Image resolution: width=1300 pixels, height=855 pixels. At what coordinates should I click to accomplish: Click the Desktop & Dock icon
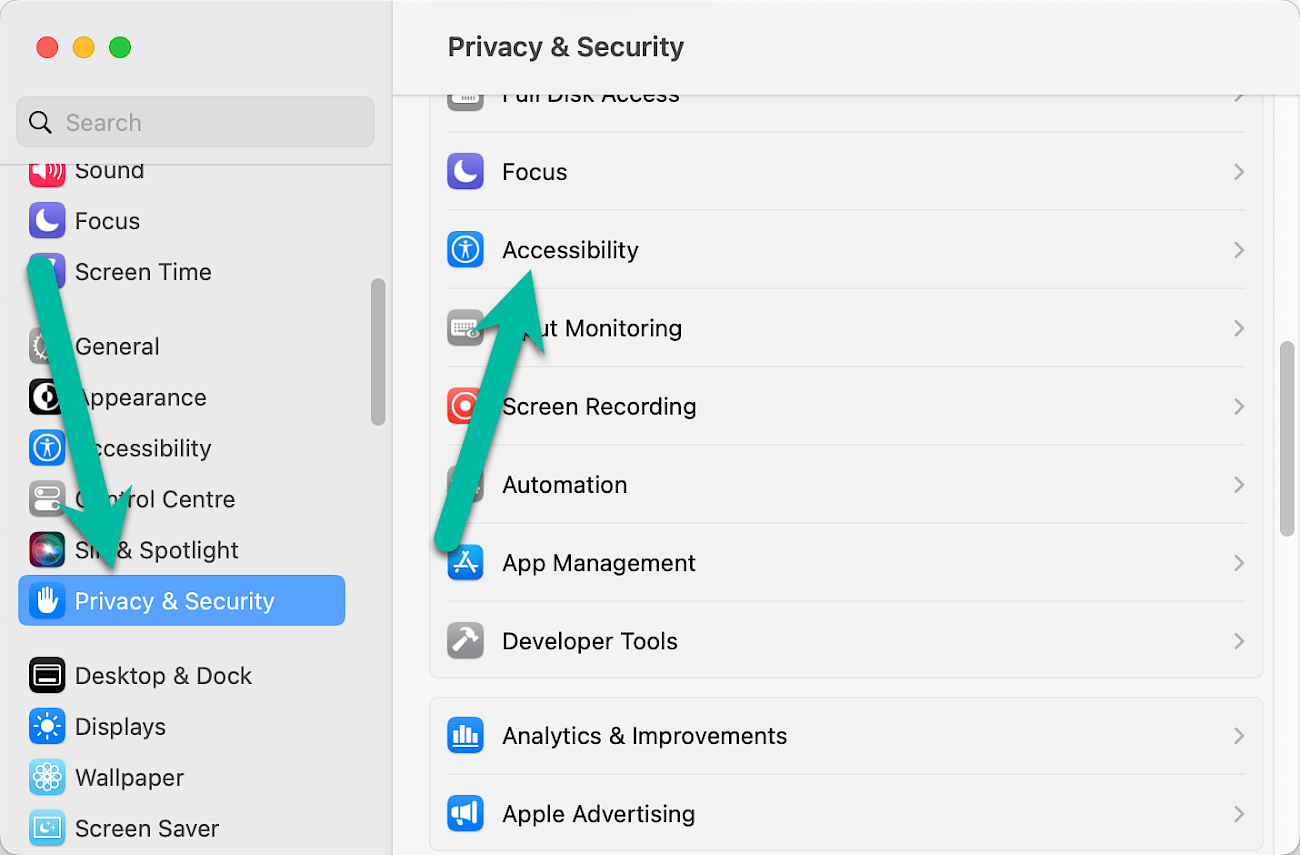[47, 676]
